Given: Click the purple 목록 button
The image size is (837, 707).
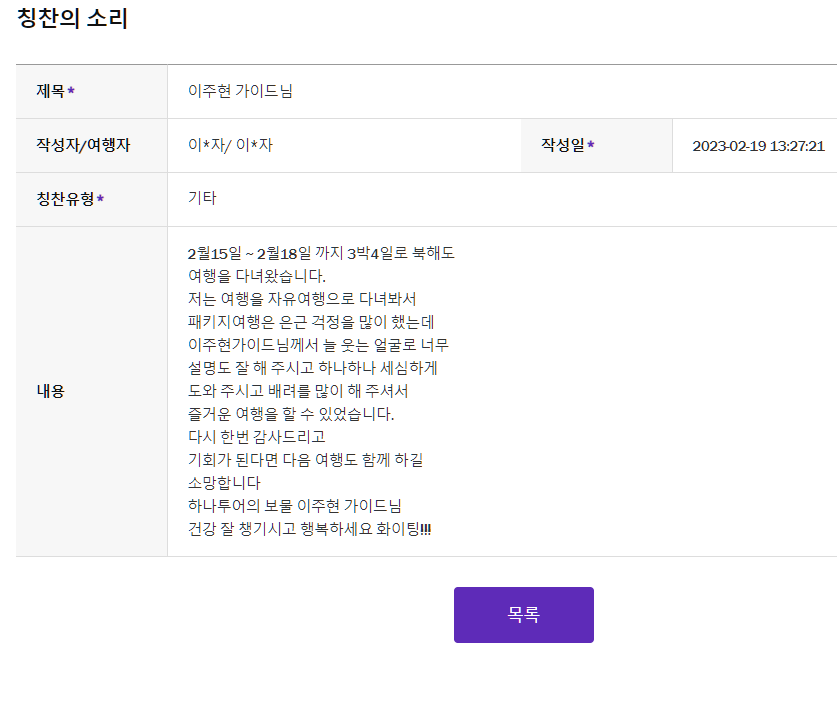Looking at the screenshot, I should [524, 615].
